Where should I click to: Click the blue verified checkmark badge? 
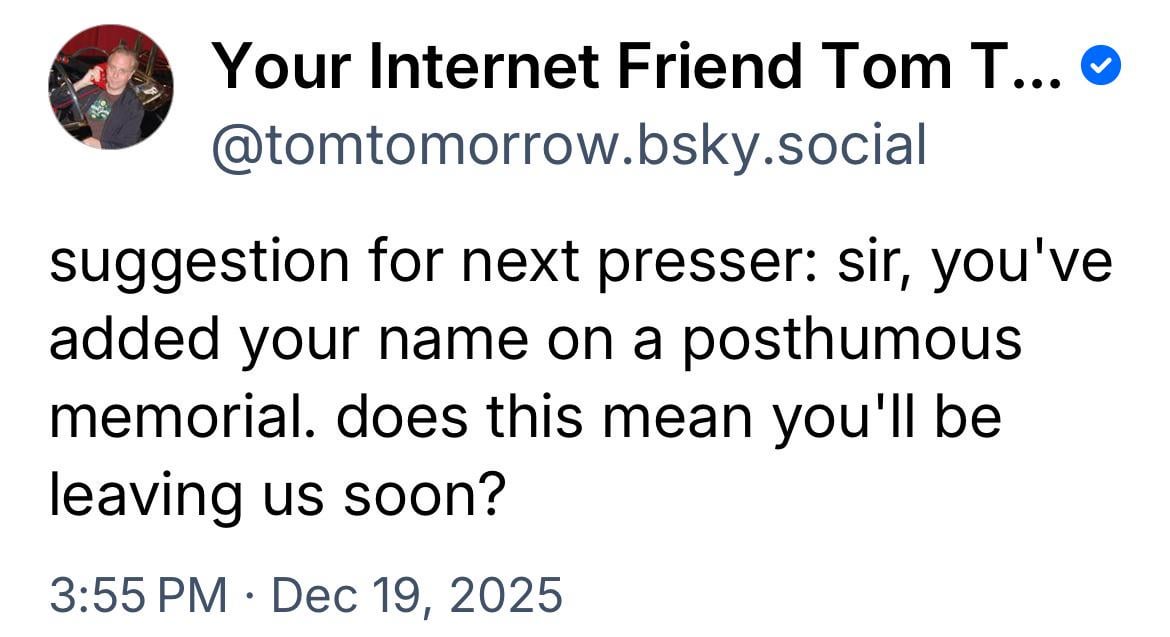click(x=1102, y=68)
